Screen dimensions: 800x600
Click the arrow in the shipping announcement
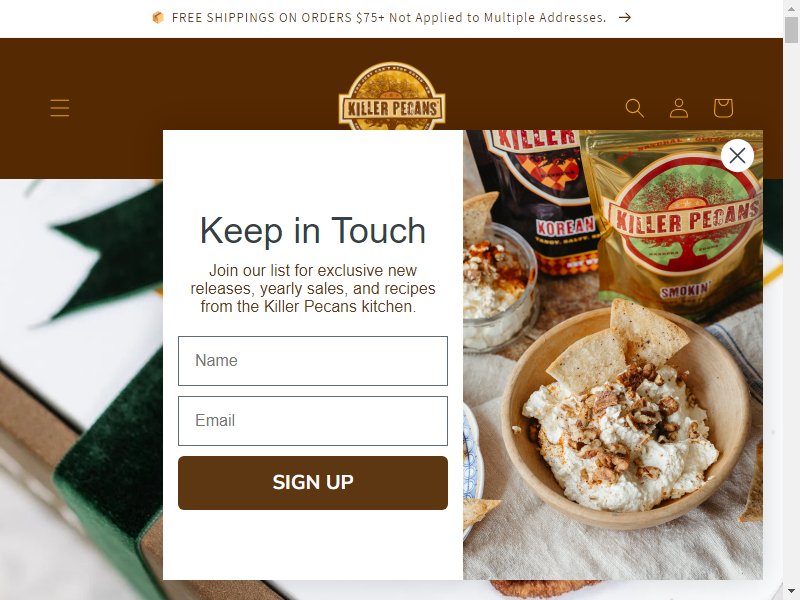point(625,18)
